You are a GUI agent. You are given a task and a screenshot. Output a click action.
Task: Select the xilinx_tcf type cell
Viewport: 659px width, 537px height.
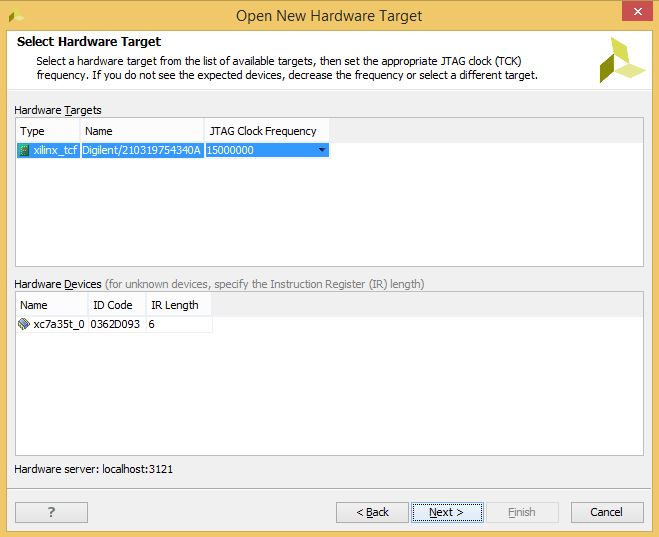pos(48,150)
